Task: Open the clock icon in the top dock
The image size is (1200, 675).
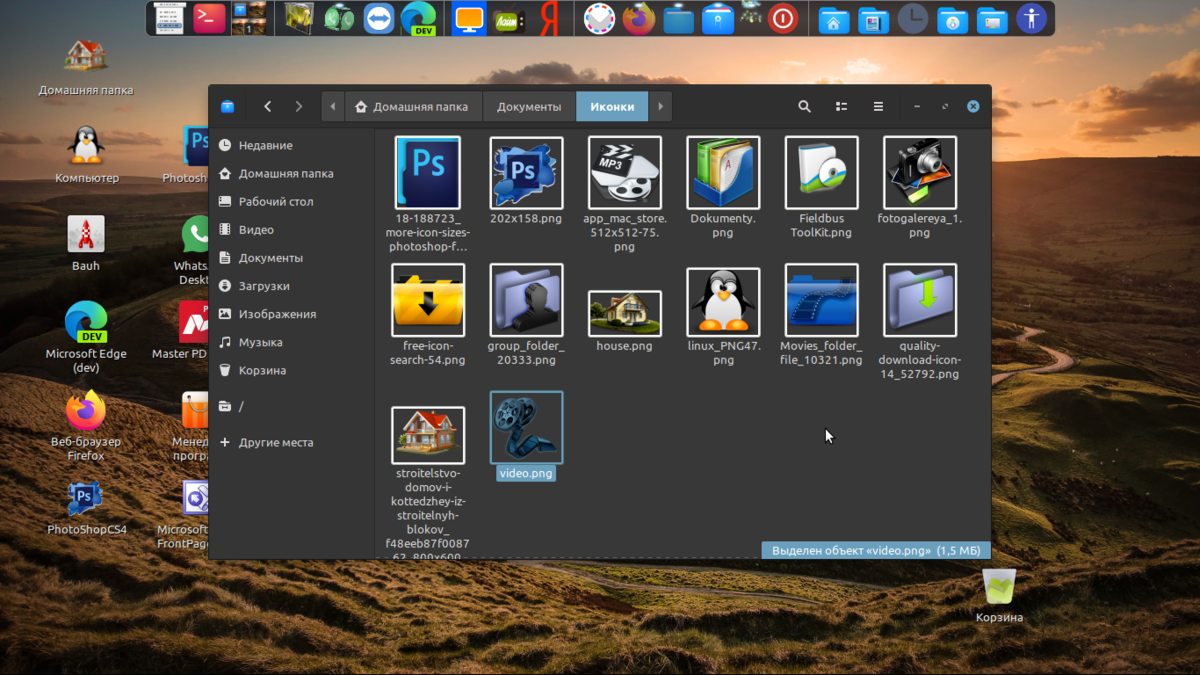Action: [x=912, y=18]
